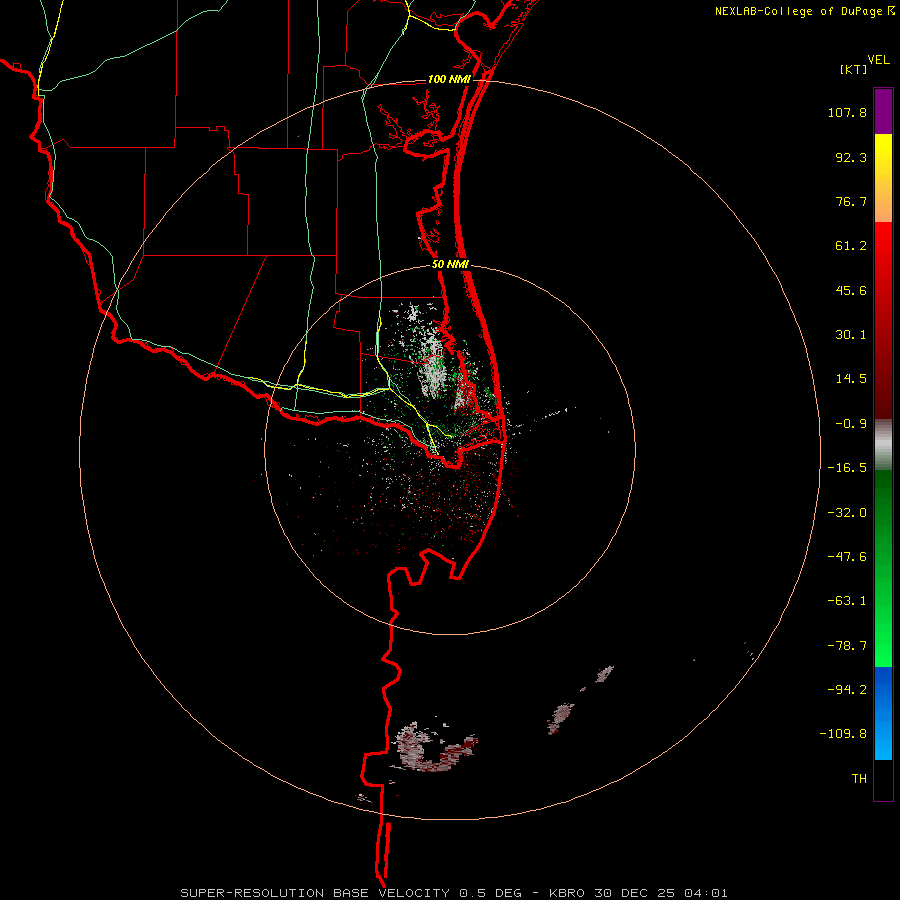The width and height of the screenshot is (900, 900).
Task: Click the 30.1 legend value
Action: coord(851,335)
